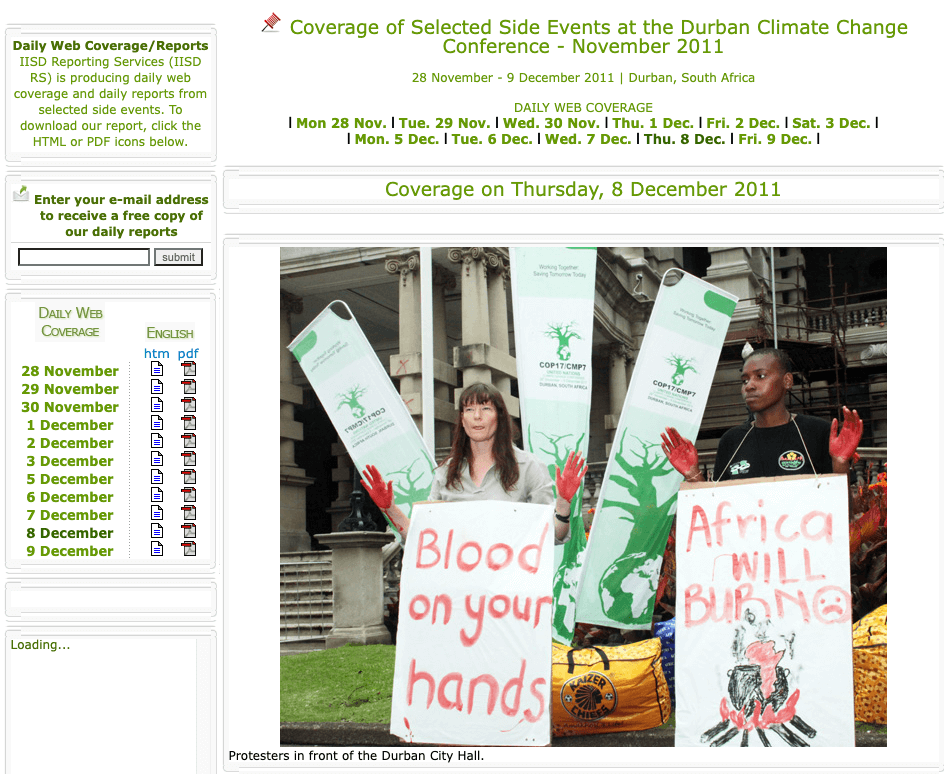Open the HTML report icon for 28 November
Image resolution: width=944 pixels, height=774 pixels.
coord(157,369)
